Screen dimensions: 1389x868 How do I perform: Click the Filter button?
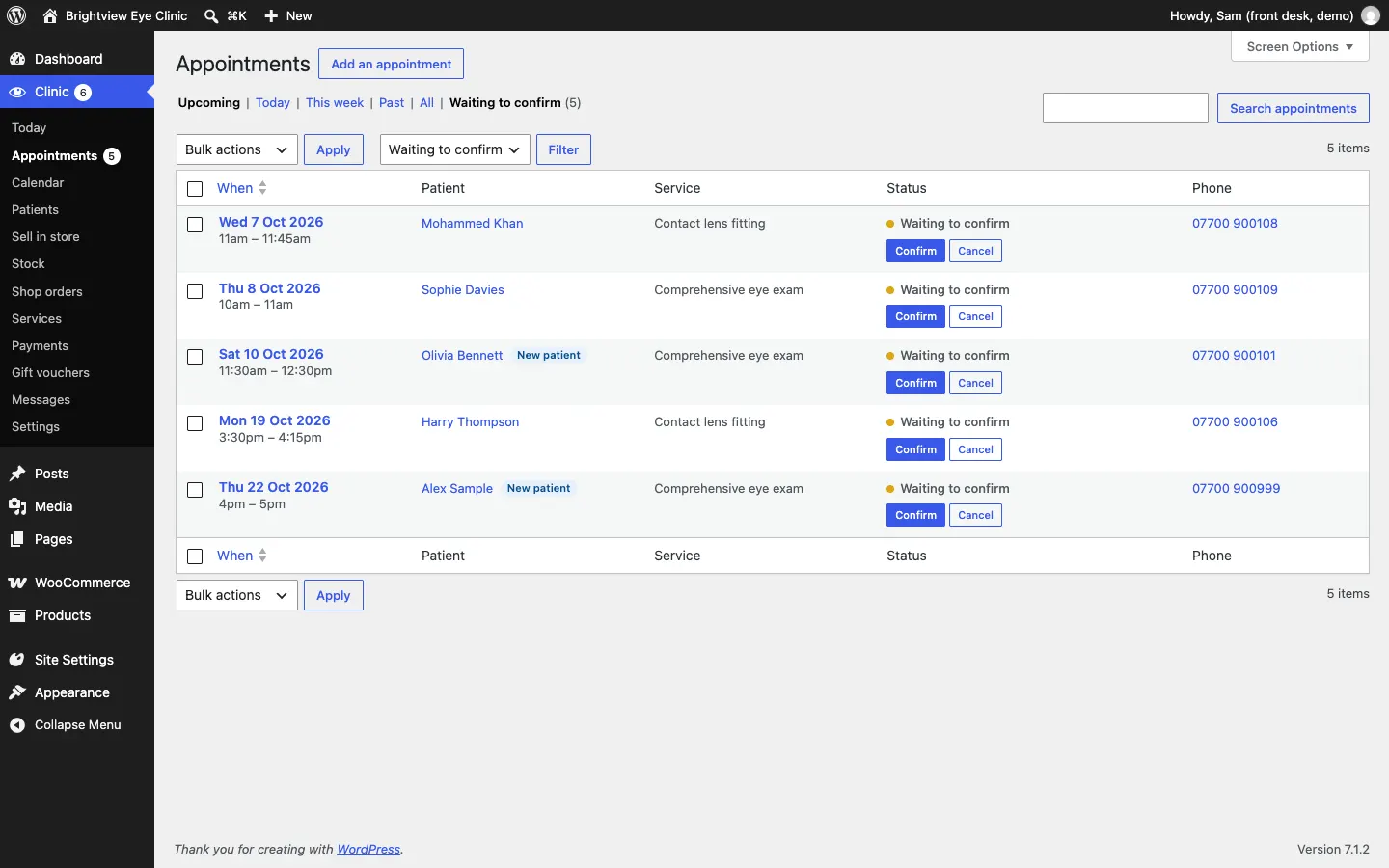(x=563, y=149)
